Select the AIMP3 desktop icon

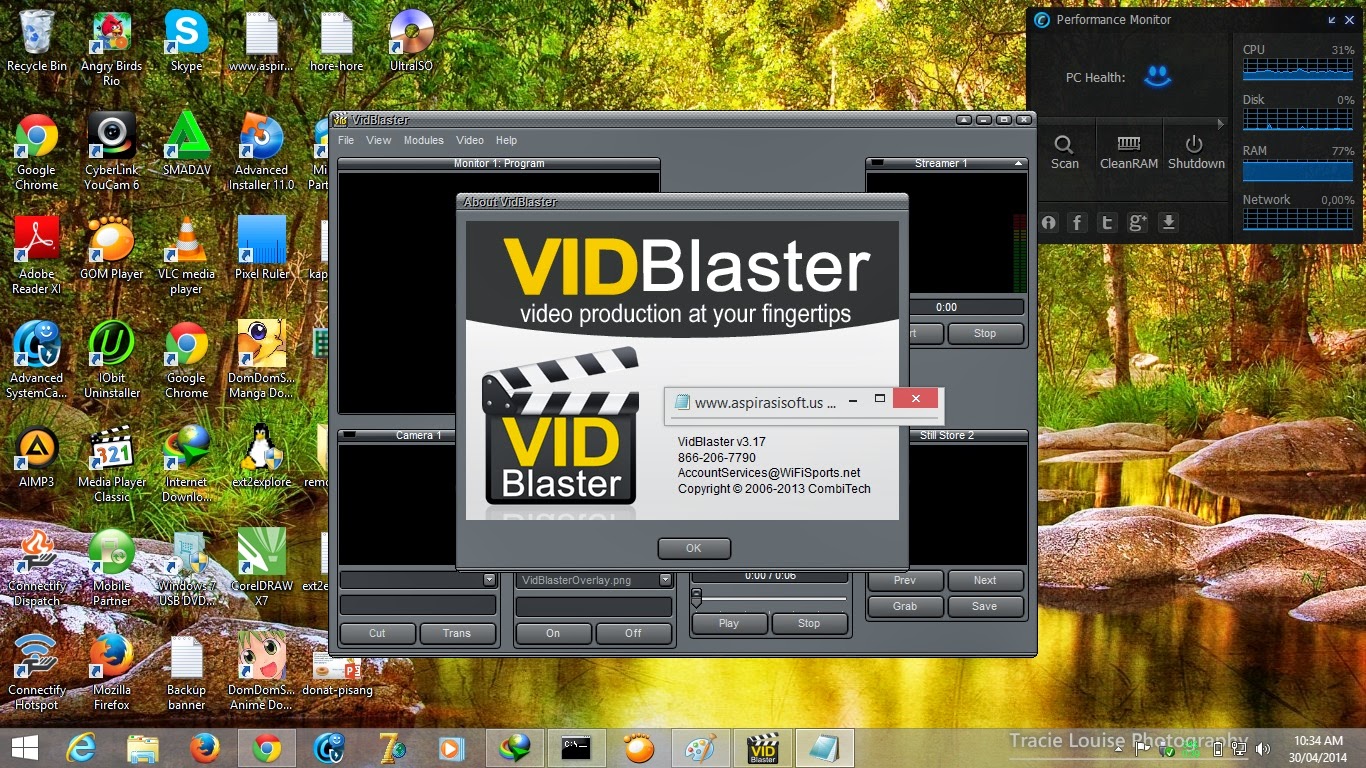(x=37, y=457)
